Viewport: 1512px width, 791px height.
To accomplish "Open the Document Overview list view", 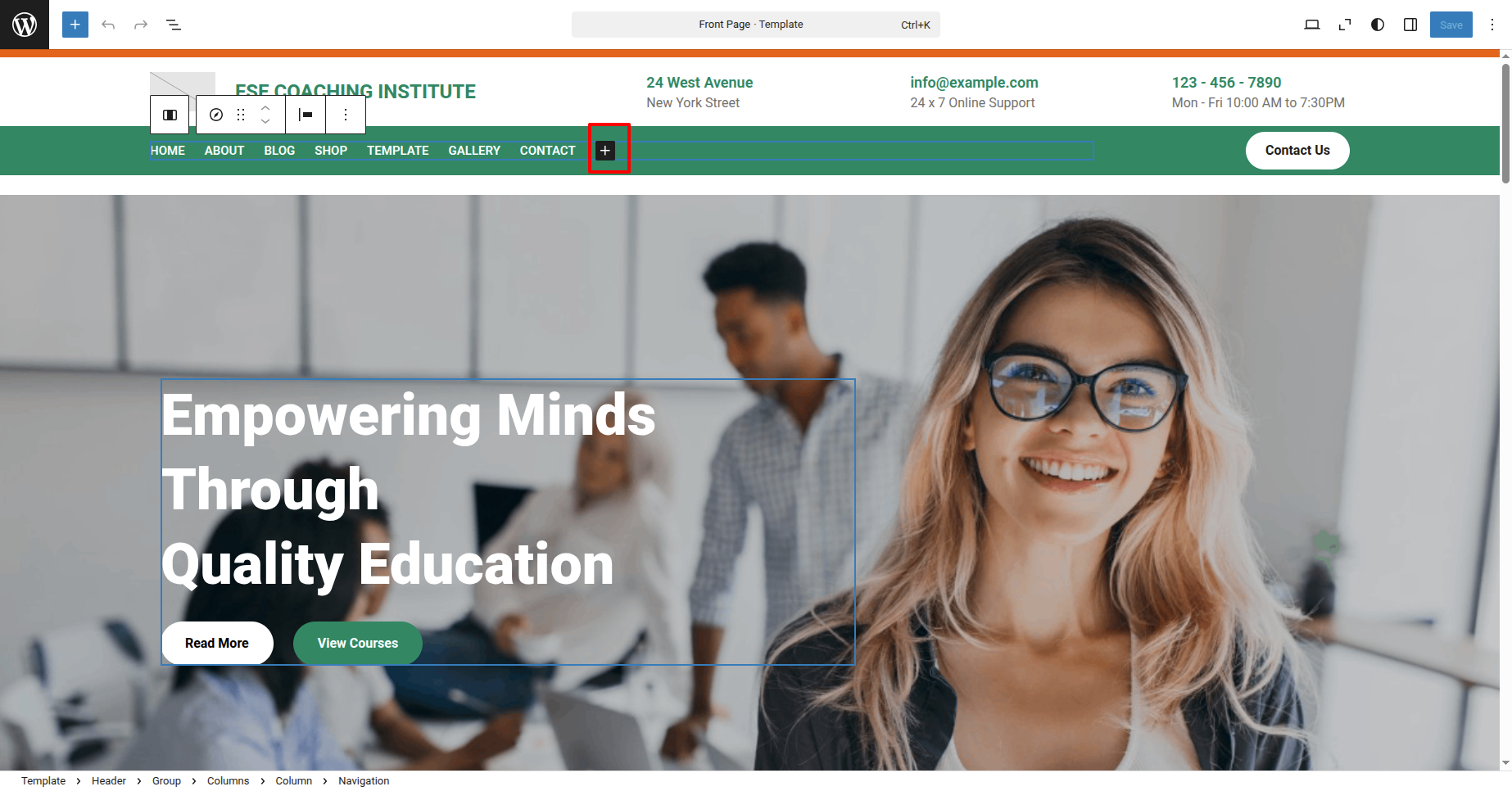I will 174,25.
